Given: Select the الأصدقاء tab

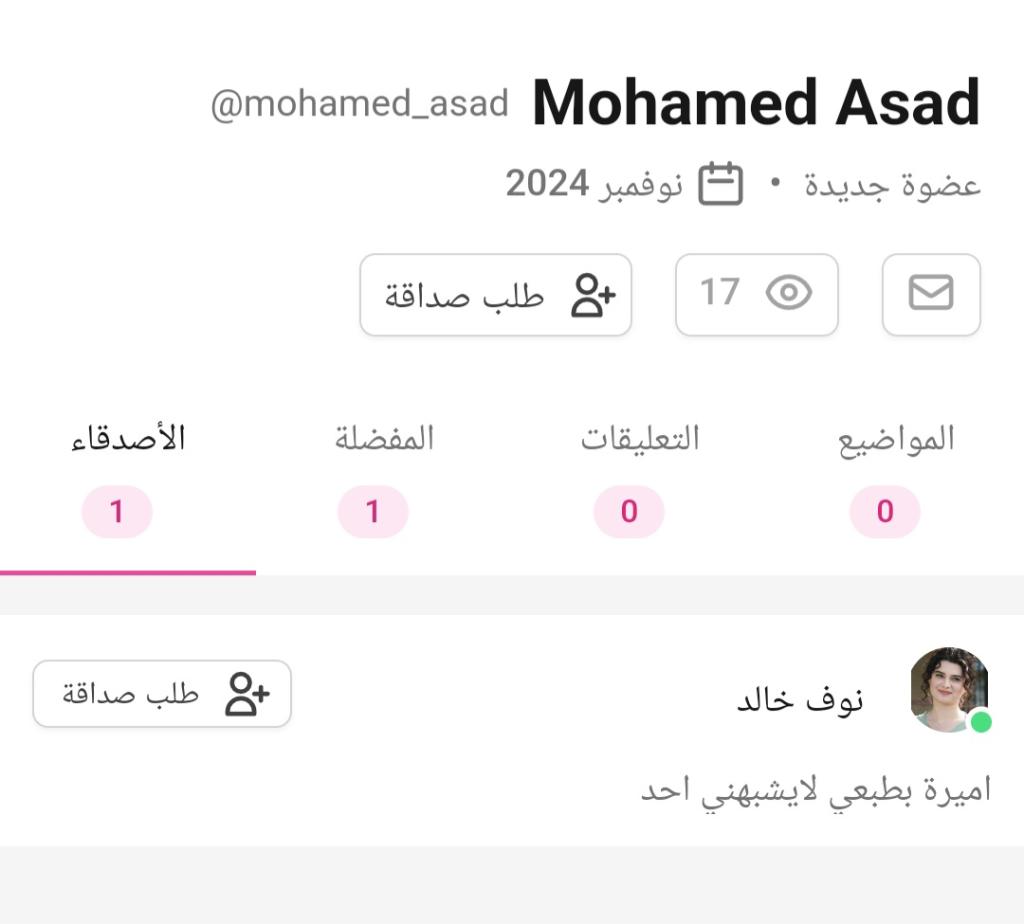Looking at the screenshot, I should 128,439.
